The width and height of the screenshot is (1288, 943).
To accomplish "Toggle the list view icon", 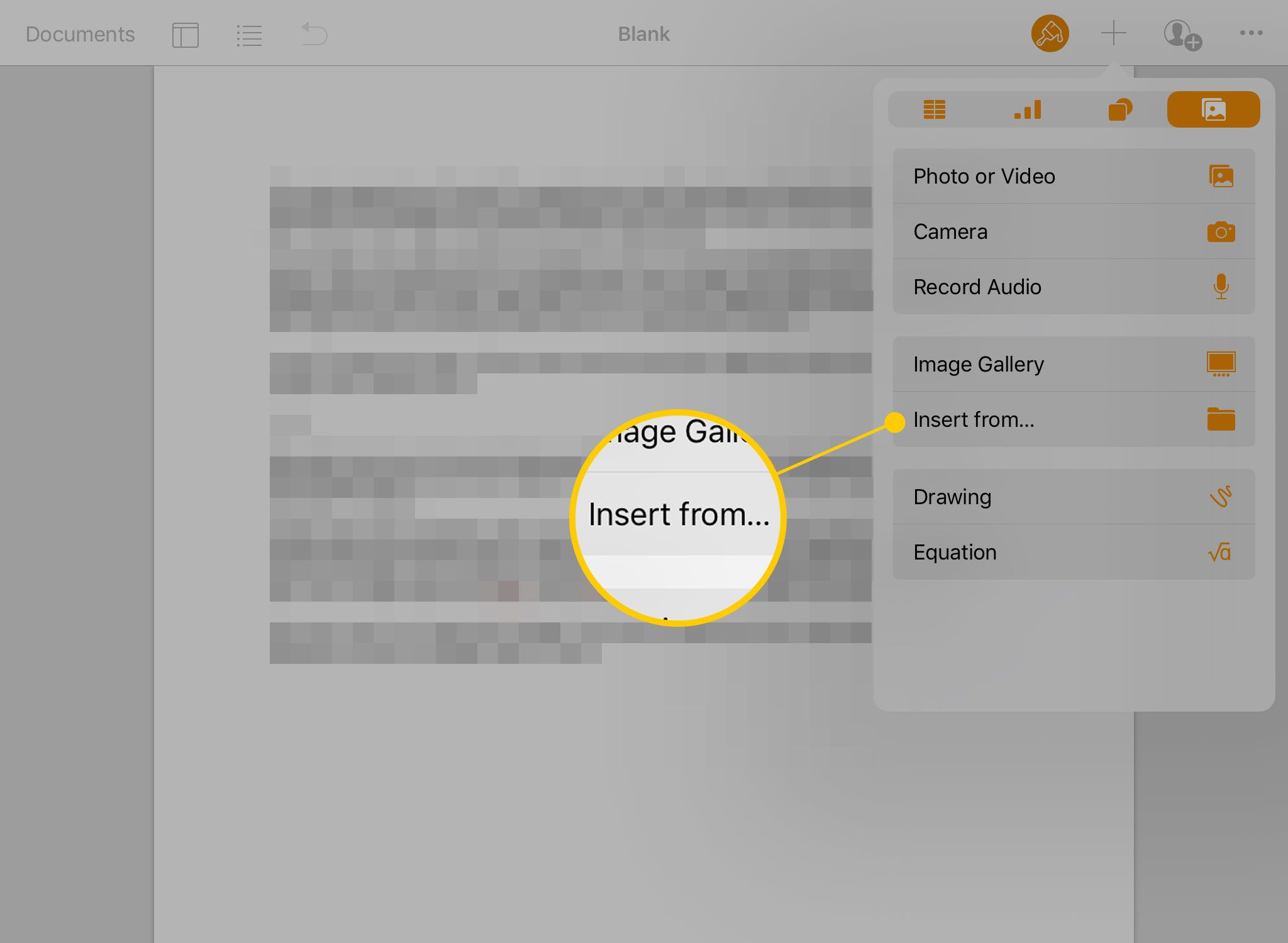I will pos(248,34).
